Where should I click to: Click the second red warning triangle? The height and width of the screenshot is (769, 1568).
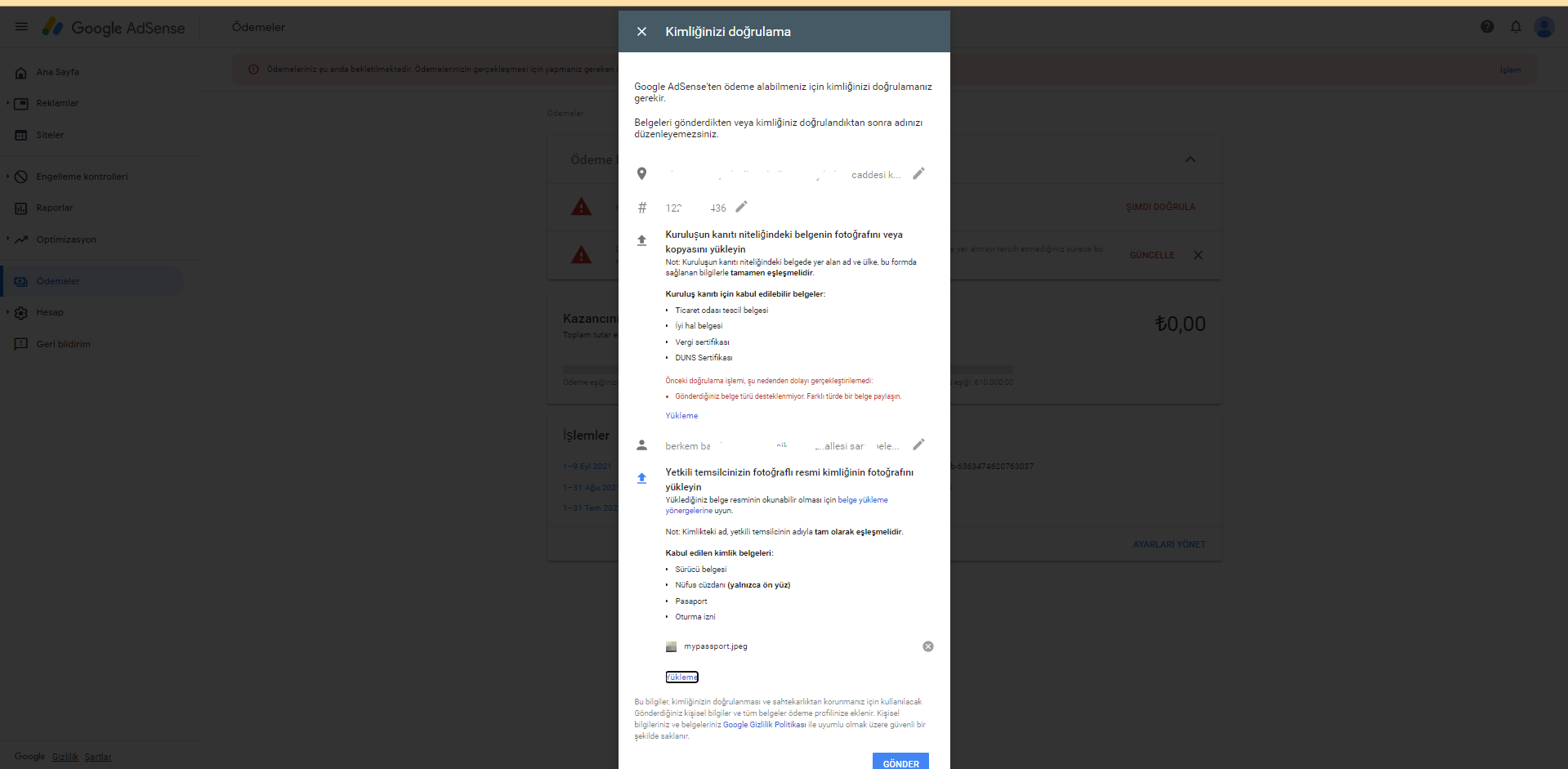[x=581, y=255]
